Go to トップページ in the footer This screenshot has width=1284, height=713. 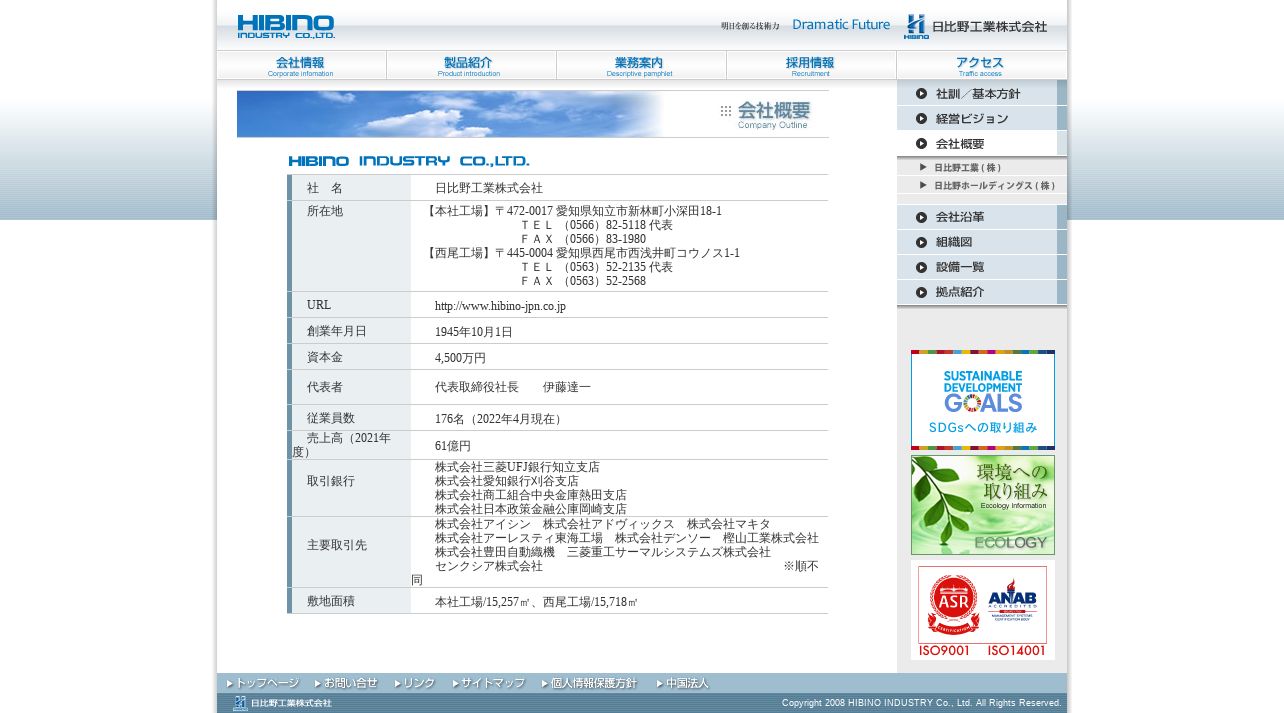pos(263,683)
